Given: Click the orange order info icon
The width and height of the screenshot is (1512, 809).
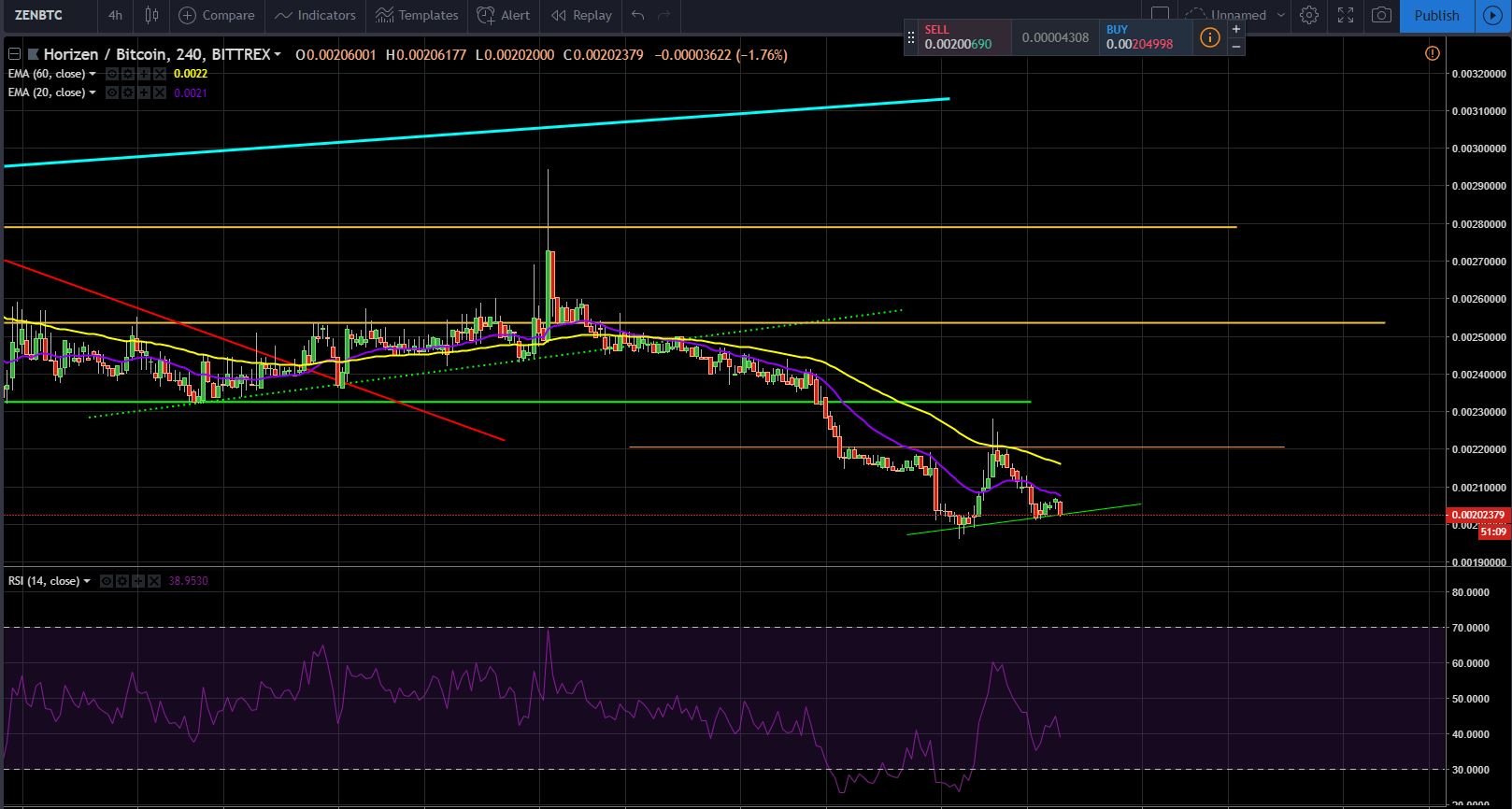Looking at the screenshot, I should [1209, 37].
